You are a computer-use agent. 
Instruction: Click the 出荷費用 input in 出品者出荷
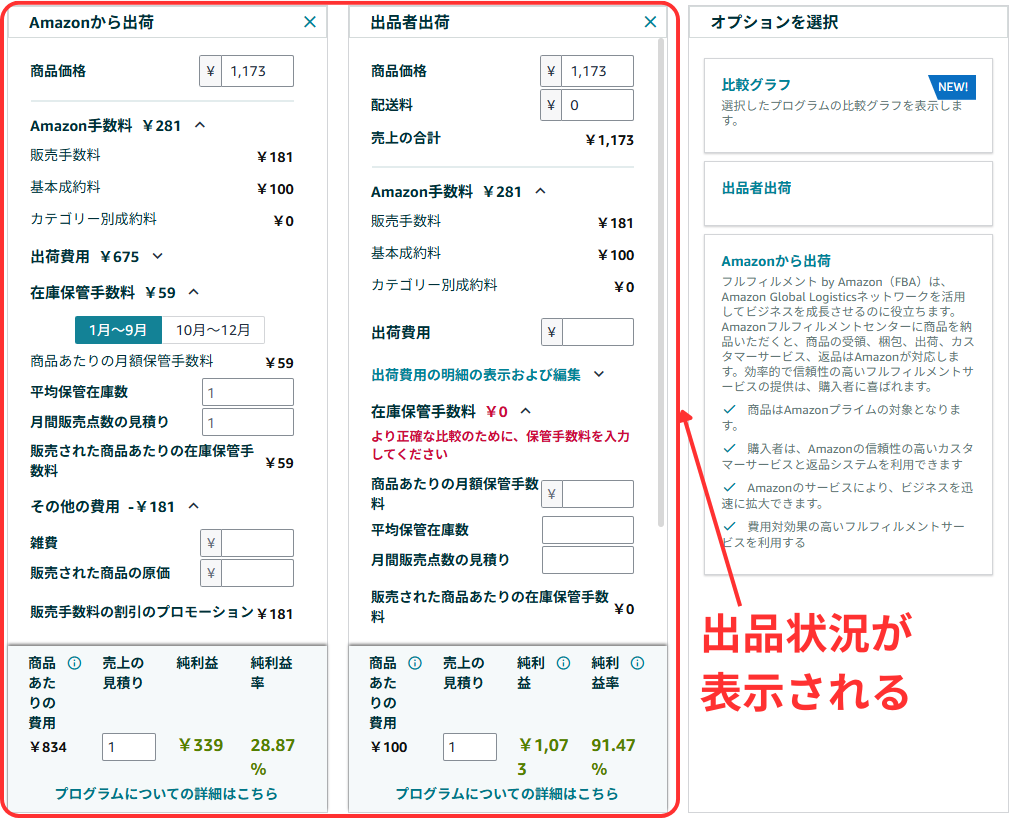(x=597, y=332)
